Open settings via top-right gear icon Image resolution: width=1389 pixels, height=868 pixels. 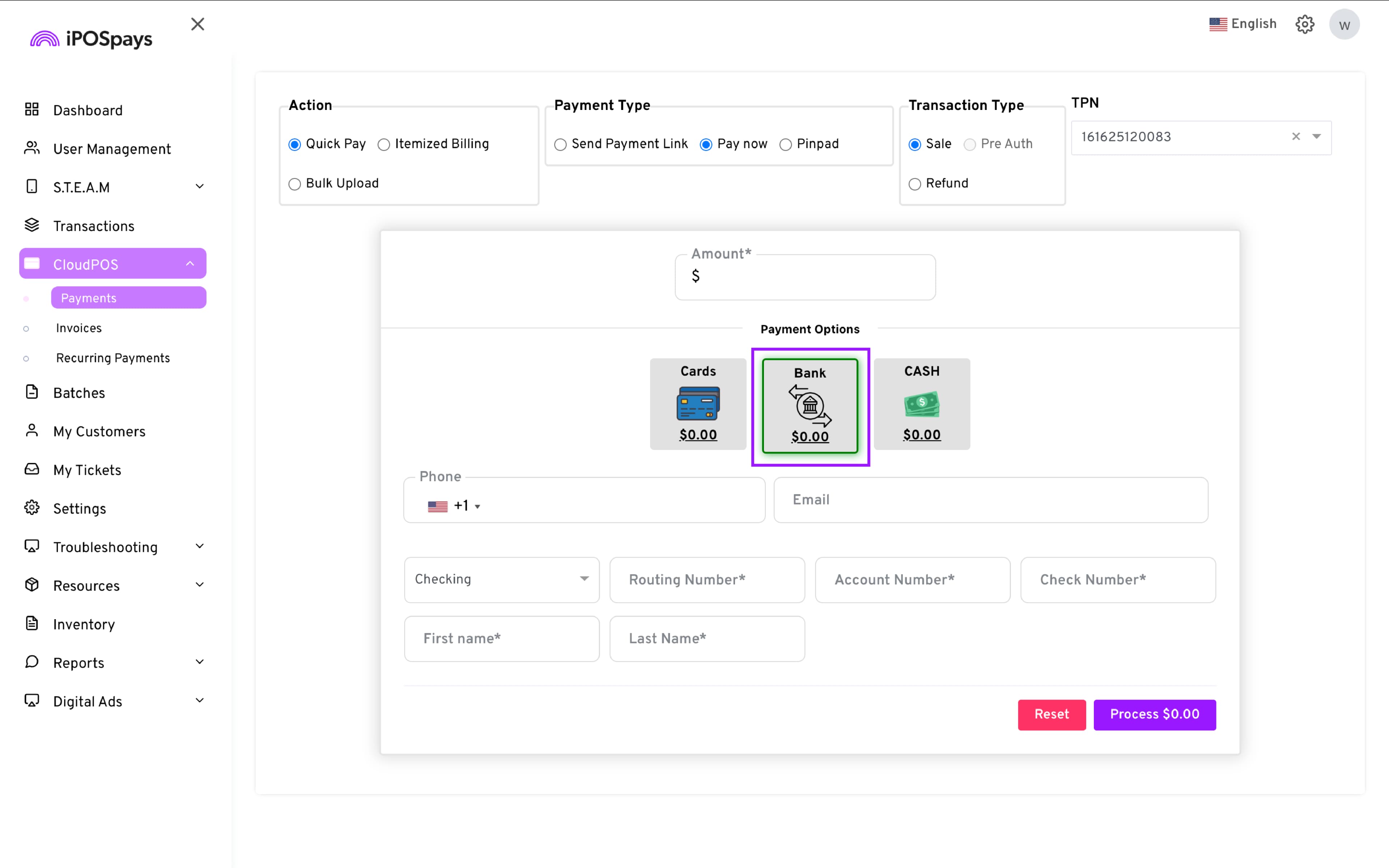pos(1305,24)
